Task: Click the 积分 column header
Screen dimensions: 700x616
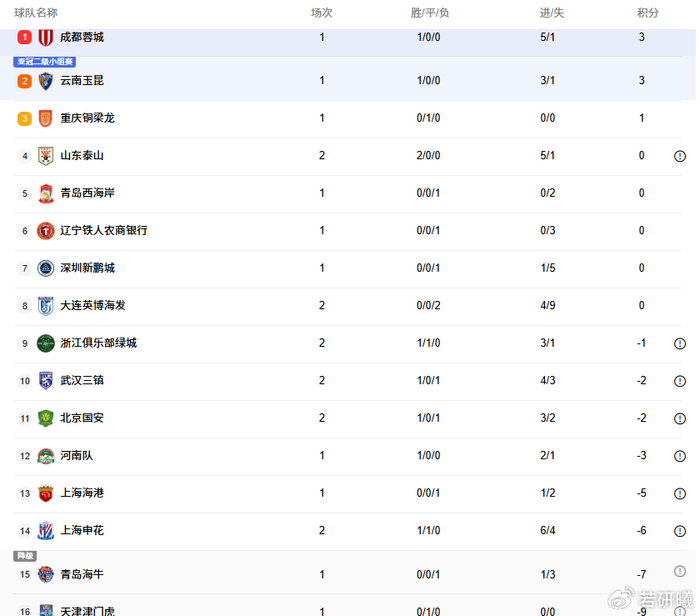Action: pyautogui.click(x=648, y=13)
